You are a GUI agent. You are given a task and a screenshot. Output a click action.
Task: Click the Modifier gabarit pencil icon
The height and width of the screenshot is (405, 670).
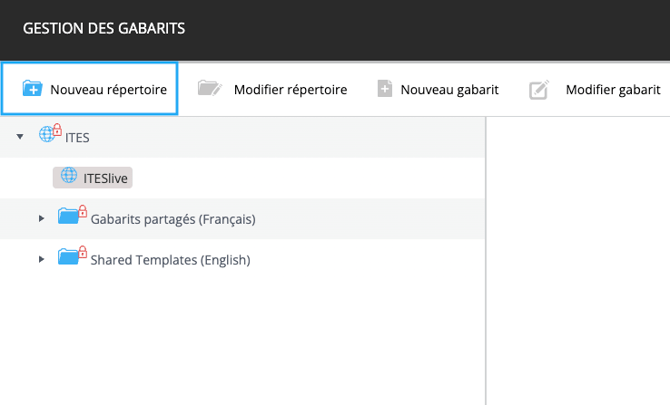tap(539, 90)
